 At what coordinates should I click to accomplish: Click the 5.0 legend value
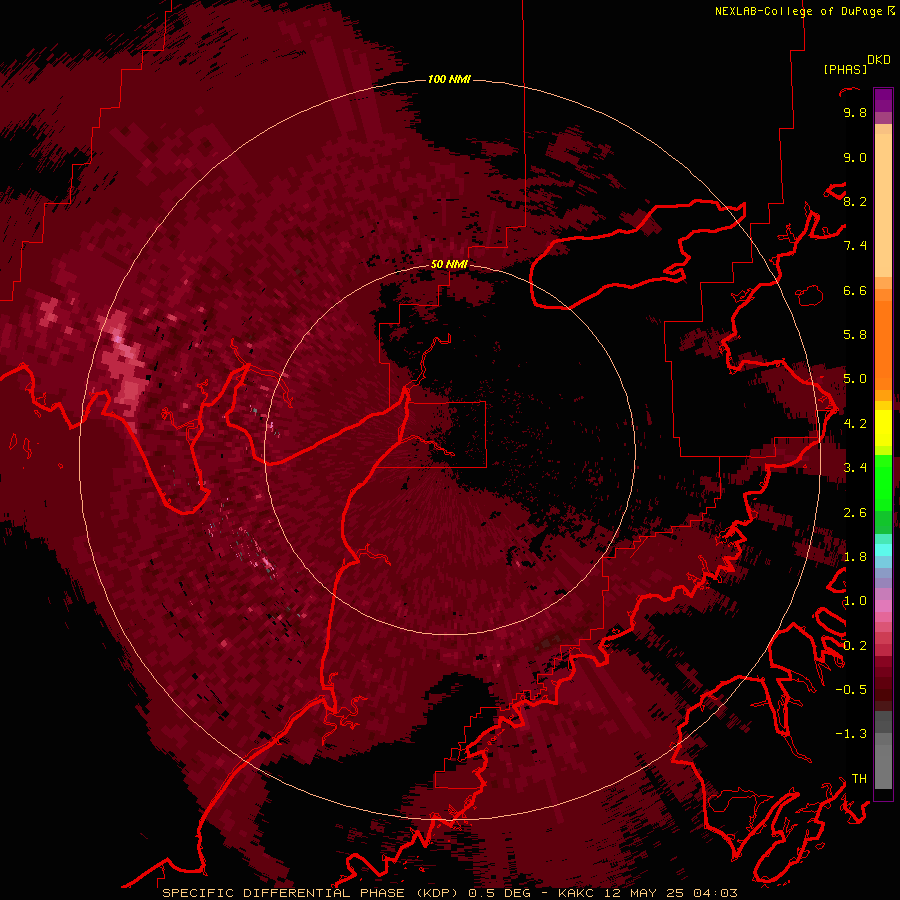tap(855, 379)
